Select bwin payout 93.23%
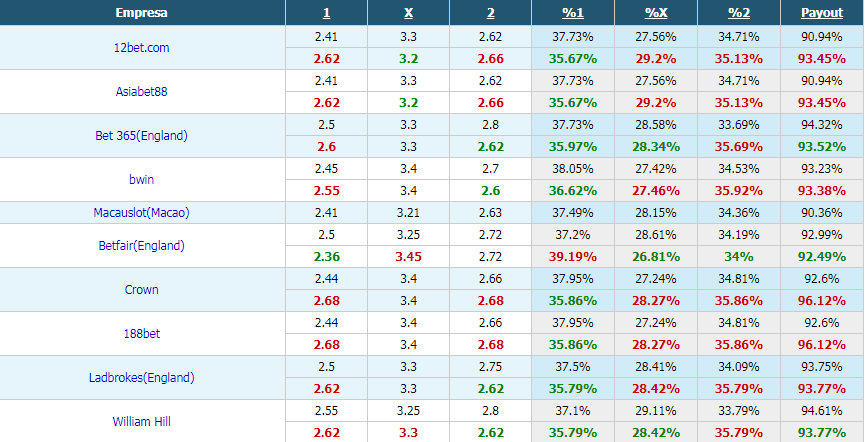This screenshot has width=866, height=442. coord(822,169)
